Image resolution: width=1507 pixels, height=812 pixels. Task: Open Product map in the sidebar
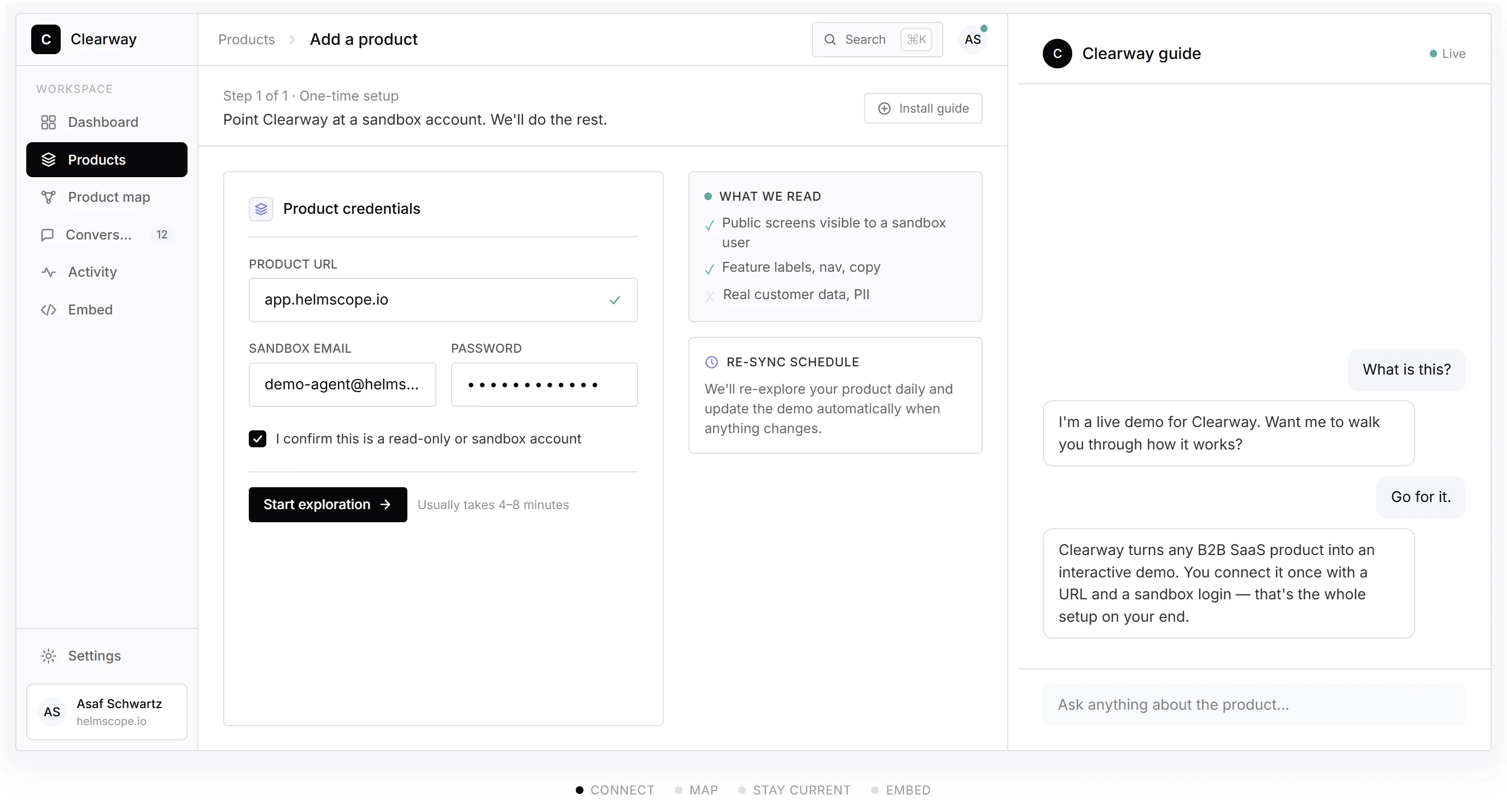[107, 197]
